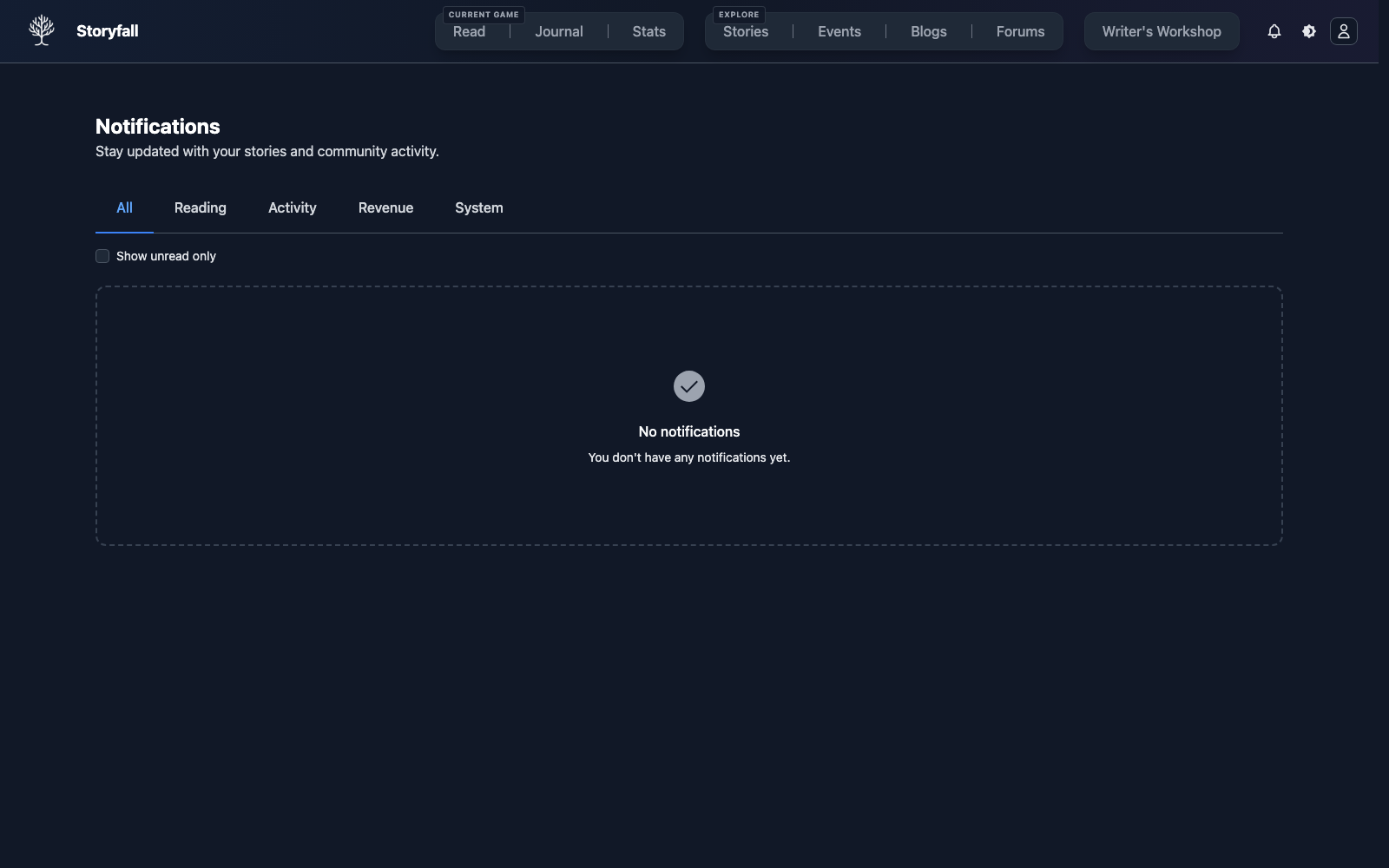The image size is (1389, 868).
Task: Switch to the Reading notifications tab
Action: pos(200,207)
